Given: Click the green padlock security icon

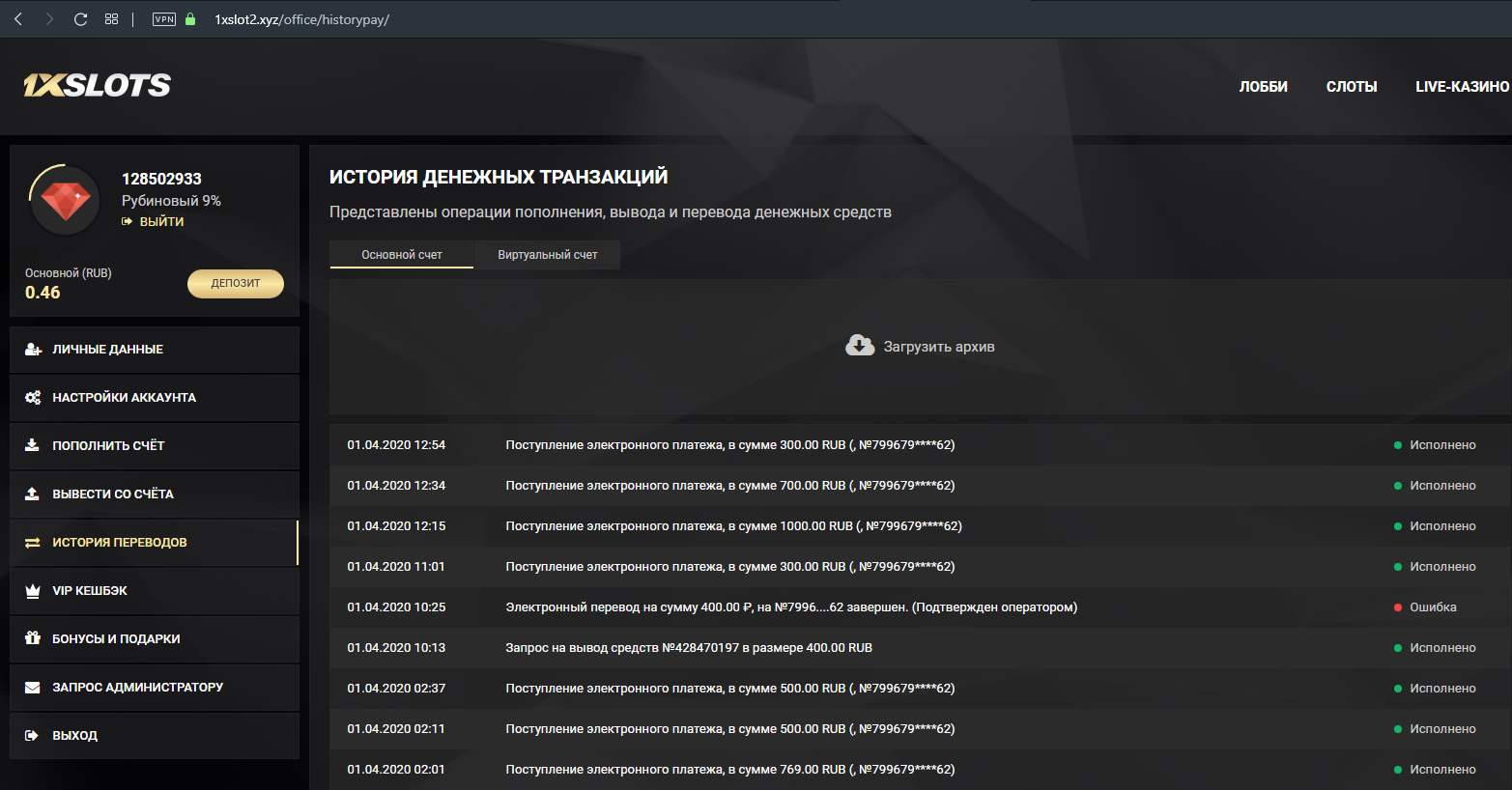Looking at the screenshot, I should (x=190, y=19).
